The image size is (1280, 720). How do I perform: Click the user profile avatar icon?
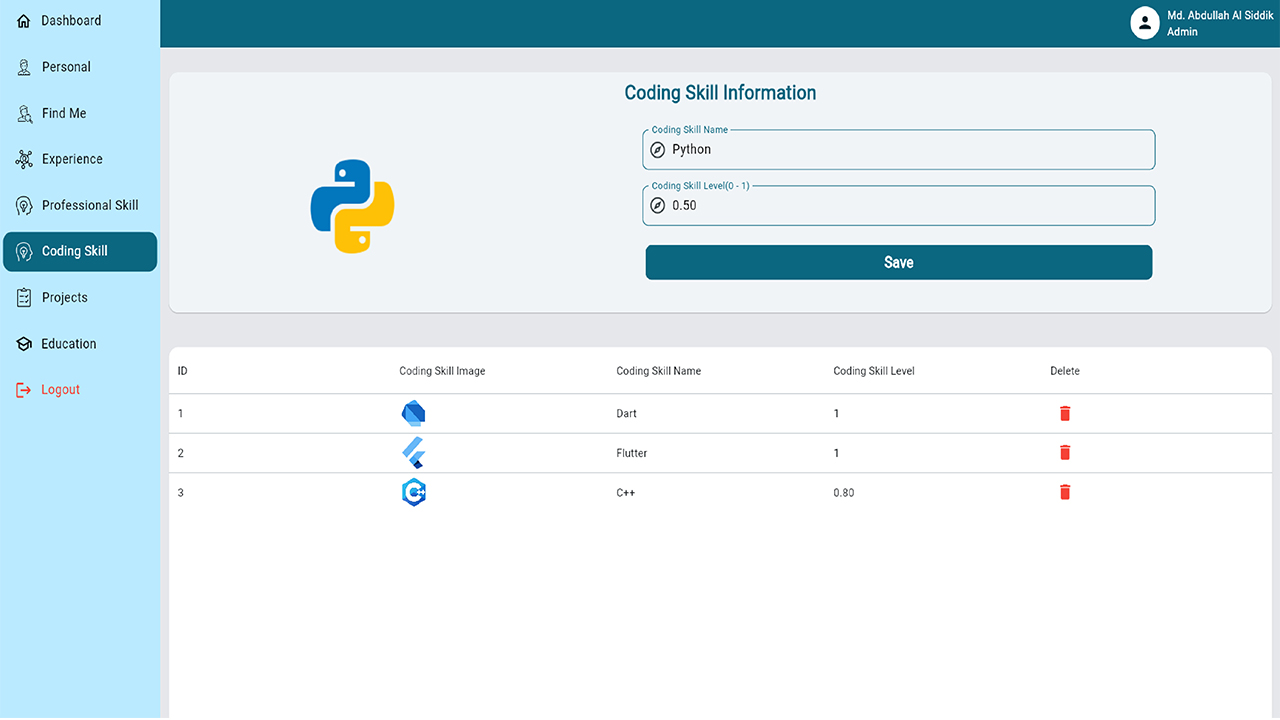click(x=1144, y=23)
